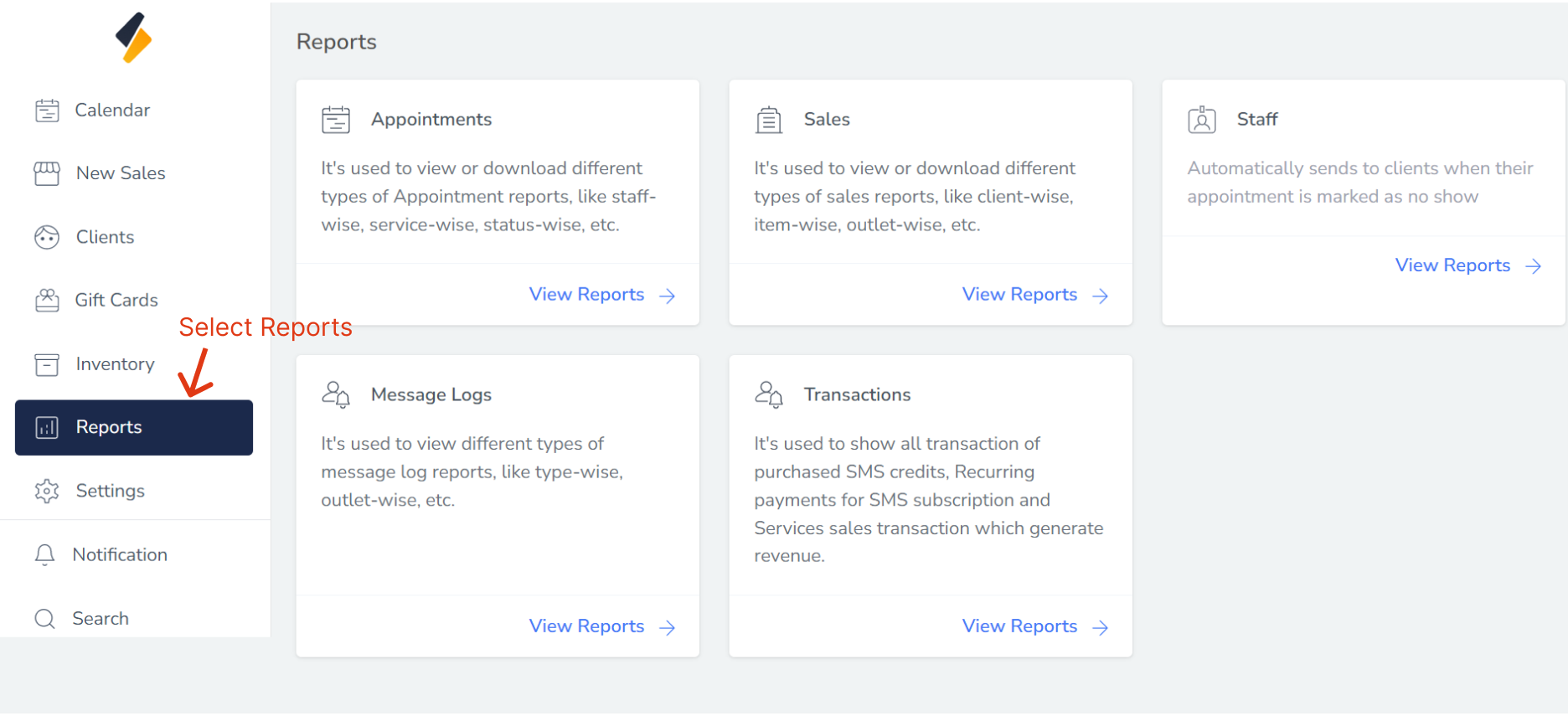View Reports for Appointments

coord(601,295)
